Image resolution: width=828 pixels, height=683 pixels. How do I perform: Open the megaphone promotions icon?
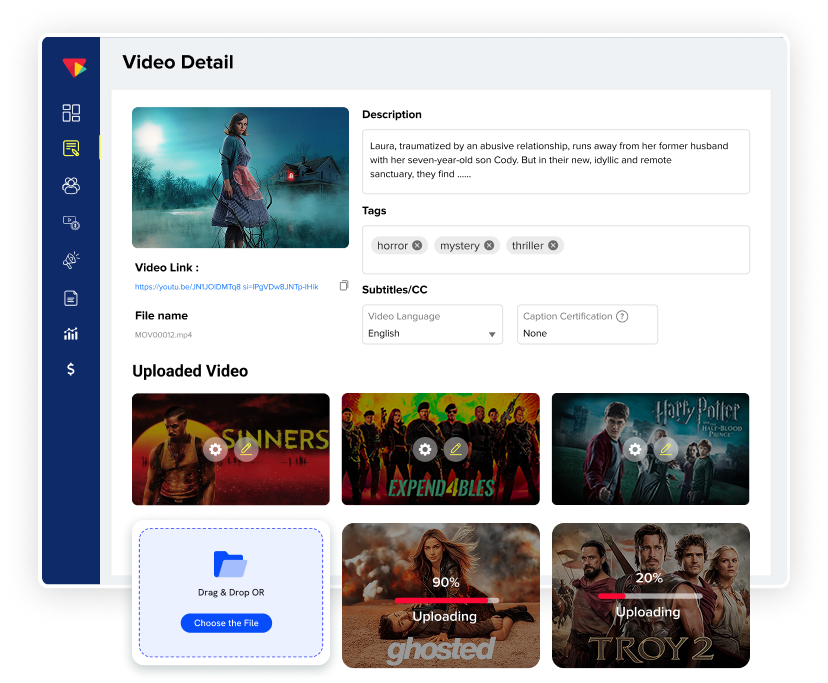pos(71,260)
